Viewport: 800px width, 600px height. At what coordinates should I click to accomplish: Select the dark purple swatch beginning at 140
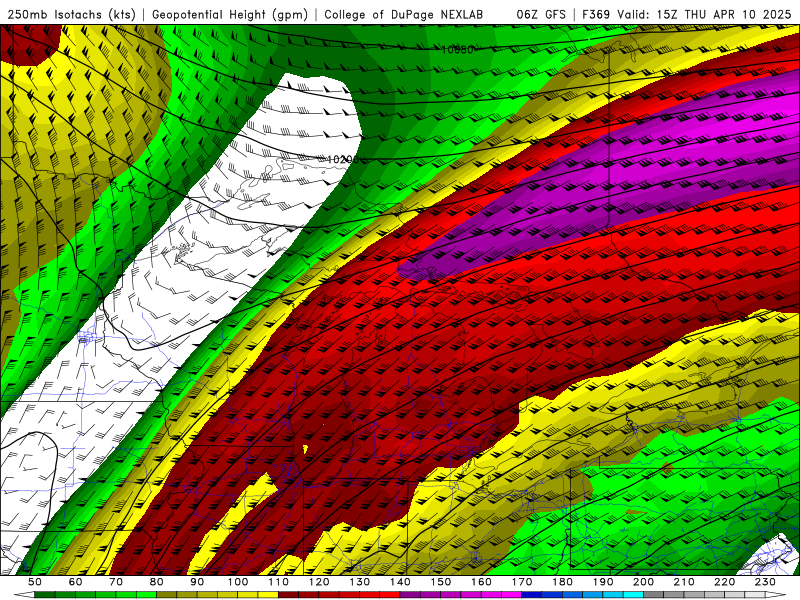[410, 595]
